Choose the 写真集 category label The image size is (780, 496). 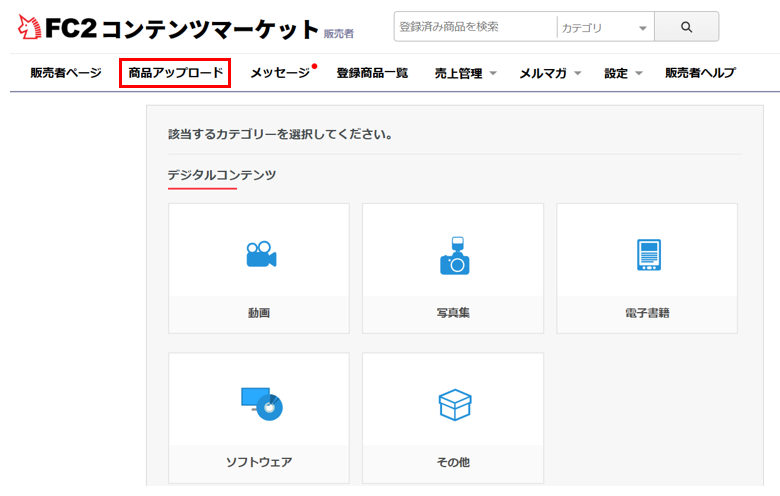[x=453, y=313]
